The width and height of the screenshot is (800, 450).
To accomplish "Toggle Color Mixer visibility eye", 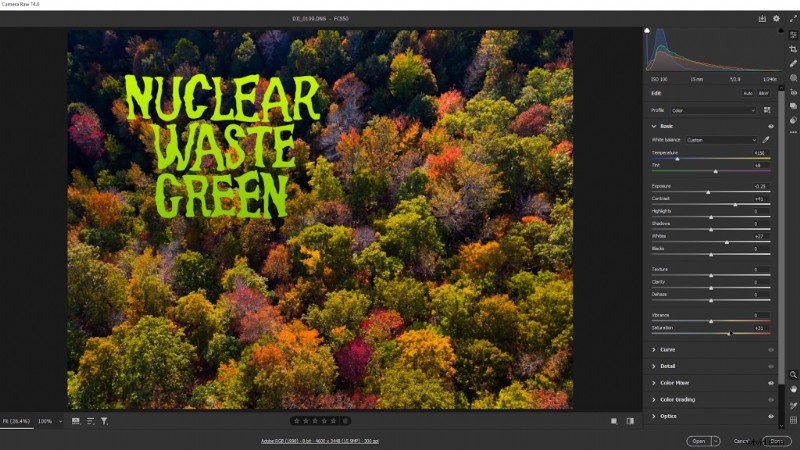I will click(x=770, y=383).
